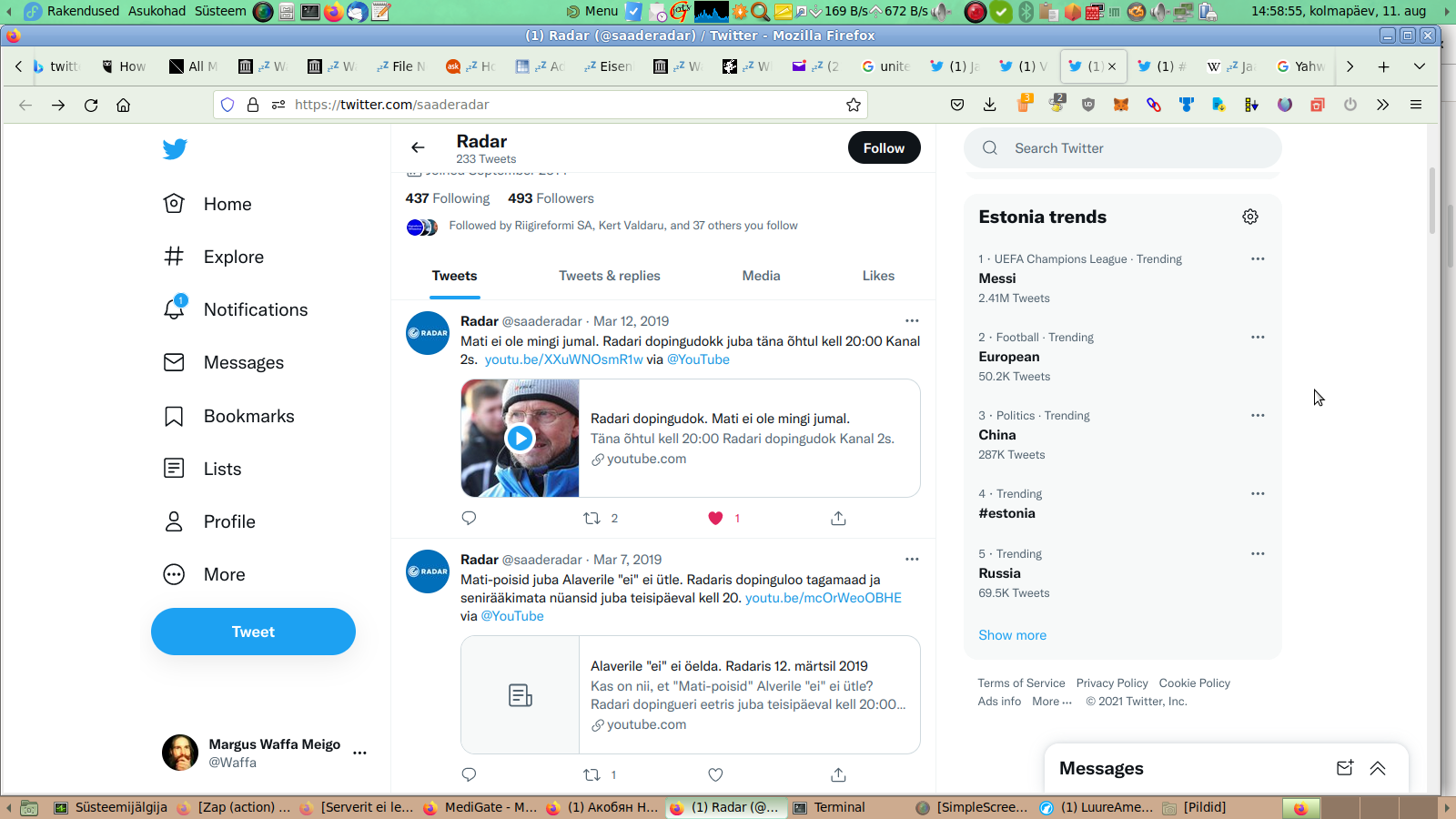Switch to the Tweets tab
The height and width of the screenshot is (819, 1456).
tap(454, 276)
